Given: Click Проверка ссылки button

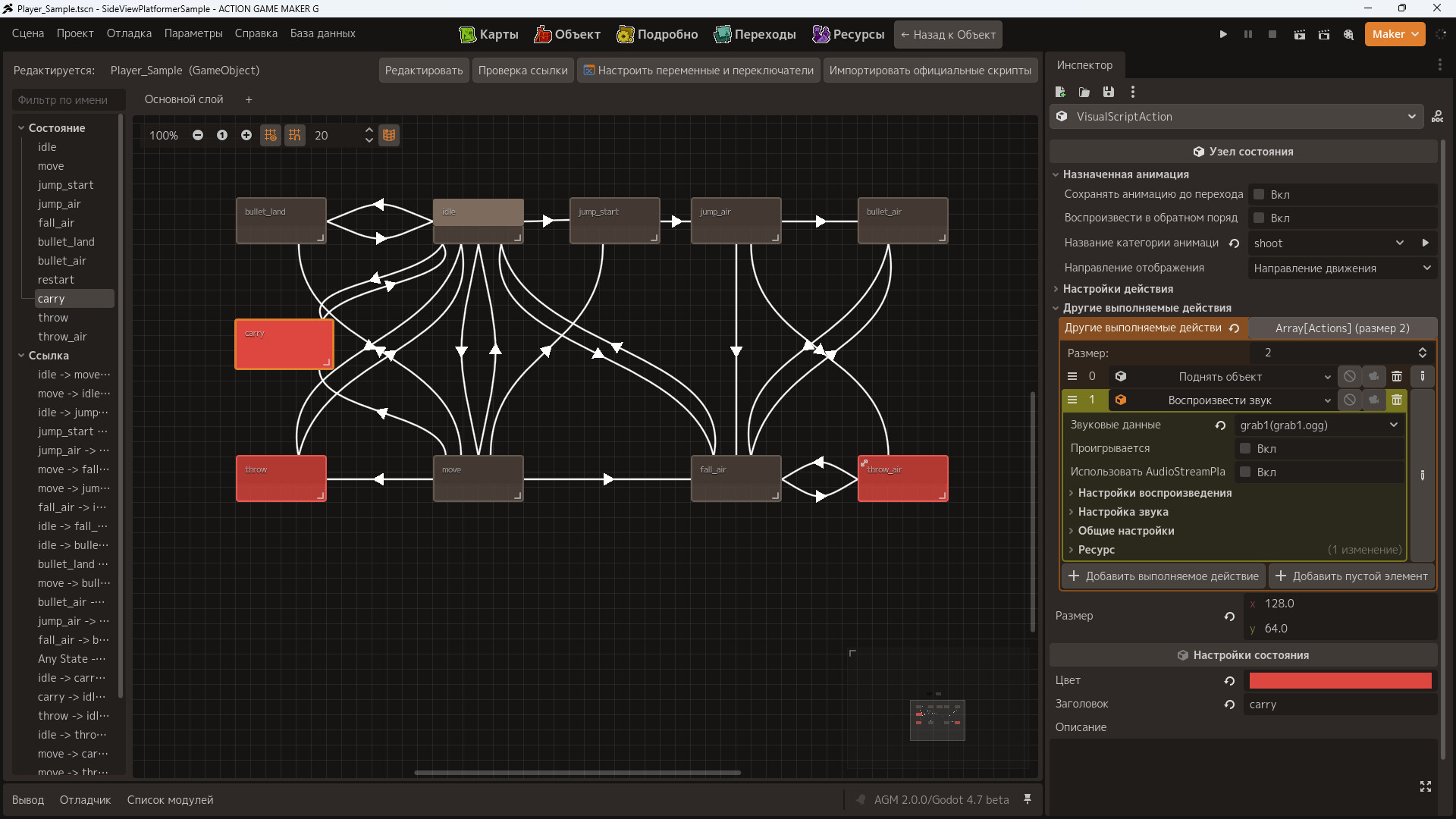Looking at the screenshot, I should coord(522,71).
